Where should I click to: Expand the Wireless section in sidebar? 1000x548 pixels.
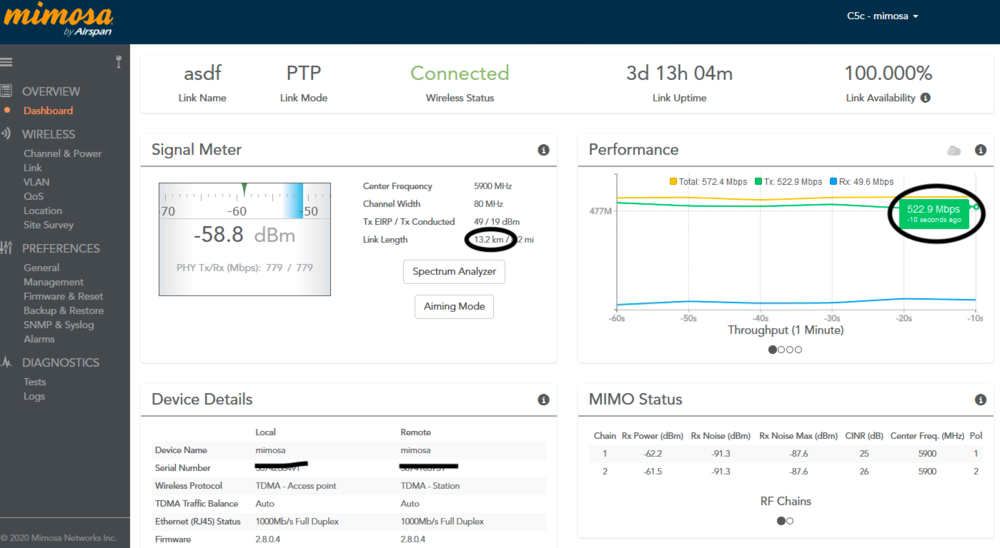click(48, 134)
